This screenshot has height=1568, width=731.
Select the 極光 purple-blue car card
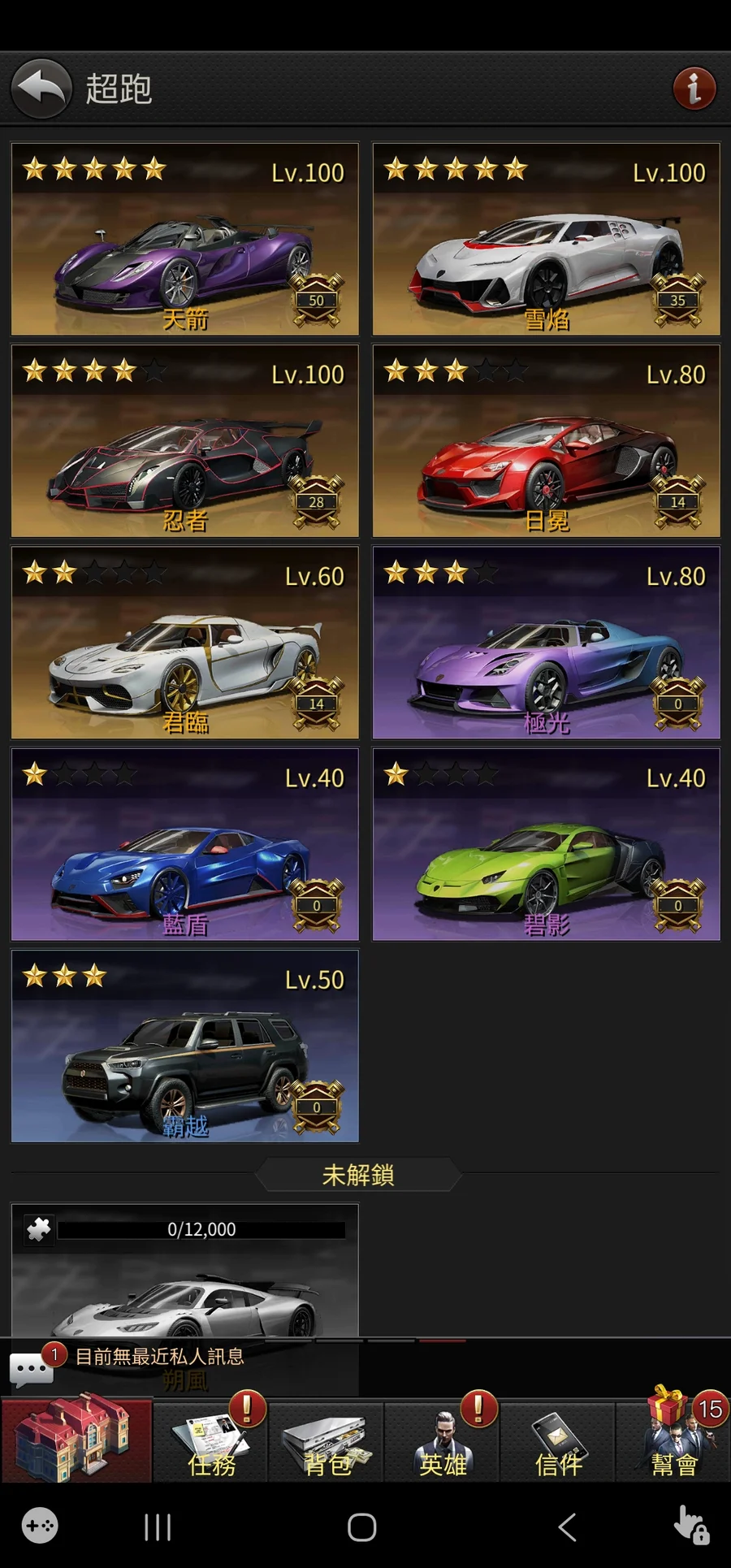point(547,643)
